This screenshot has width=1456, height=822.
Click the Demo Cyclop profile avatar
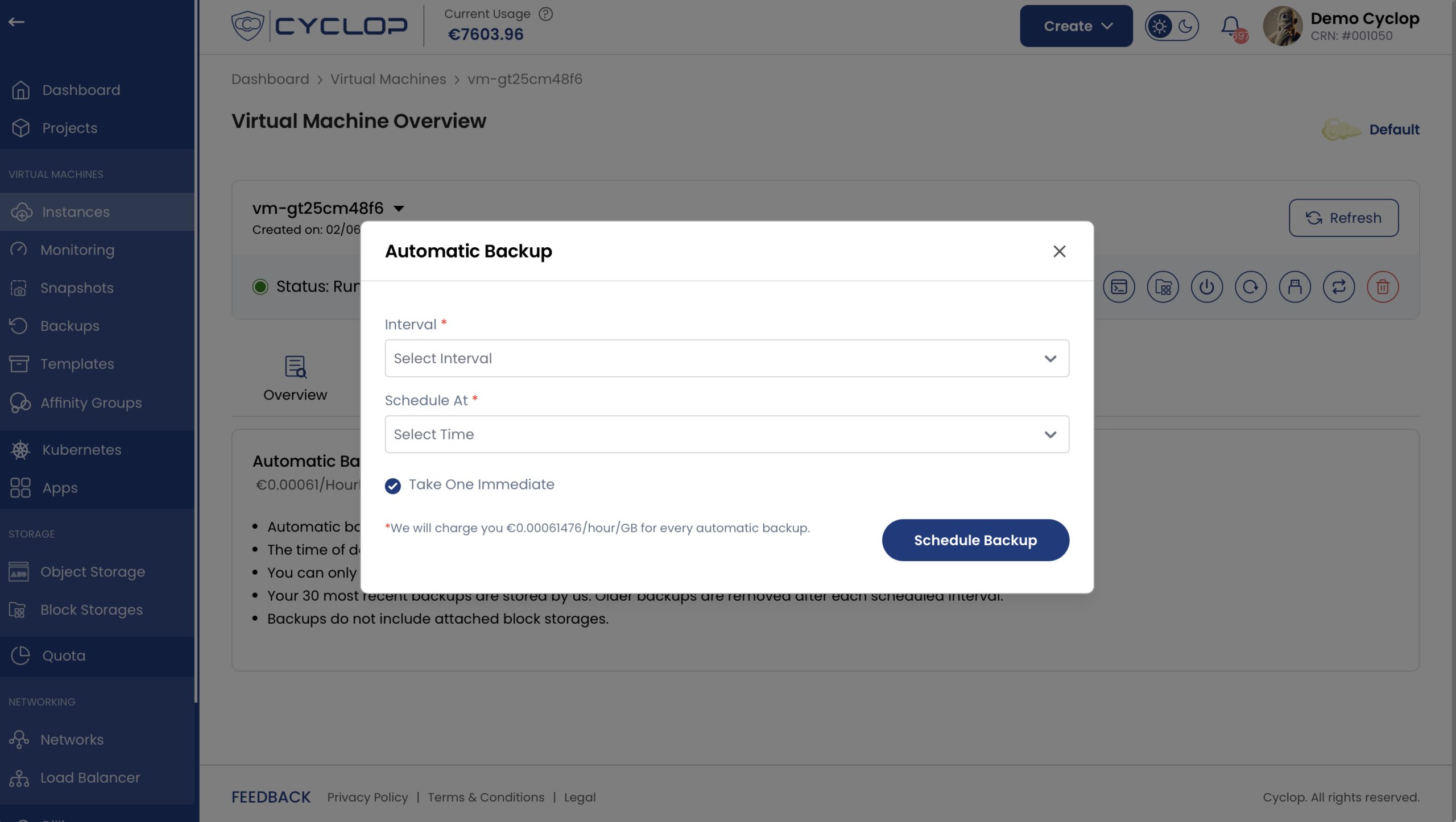[x=1282, y=26]
